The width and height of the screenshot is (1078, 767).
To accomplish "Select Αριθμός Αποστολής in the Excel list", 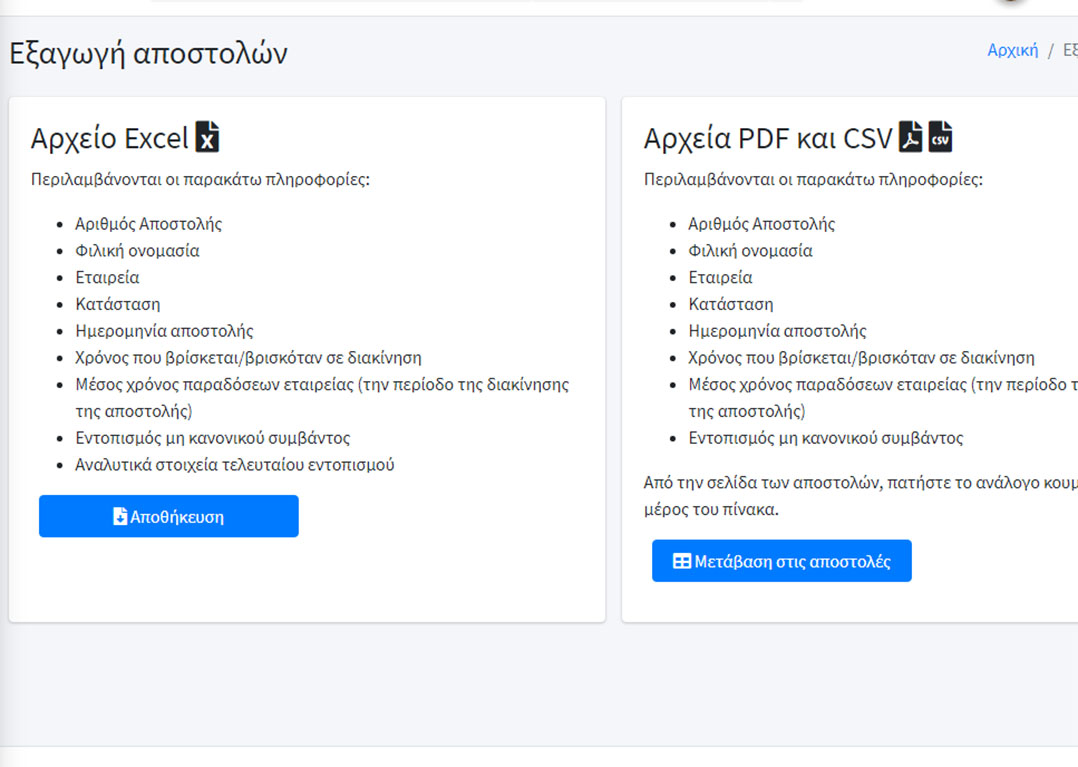I will (x=148, y=224).
